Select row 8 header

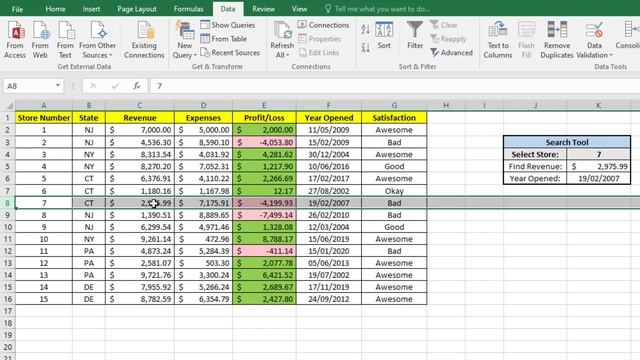tap(7, 203)
